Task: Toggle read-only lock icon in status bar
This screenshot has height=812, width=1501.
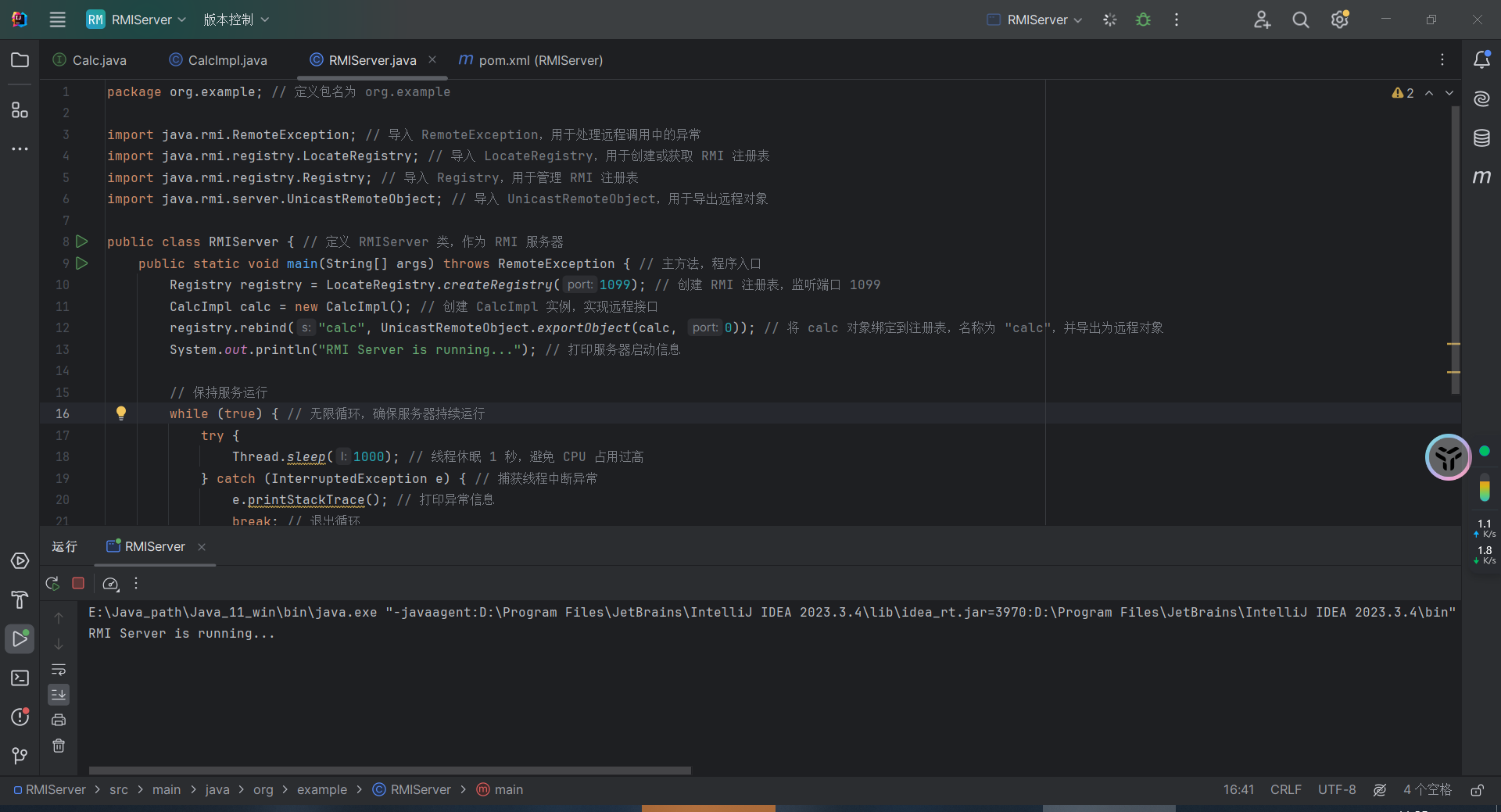Action: click(x=1477, y=790)
